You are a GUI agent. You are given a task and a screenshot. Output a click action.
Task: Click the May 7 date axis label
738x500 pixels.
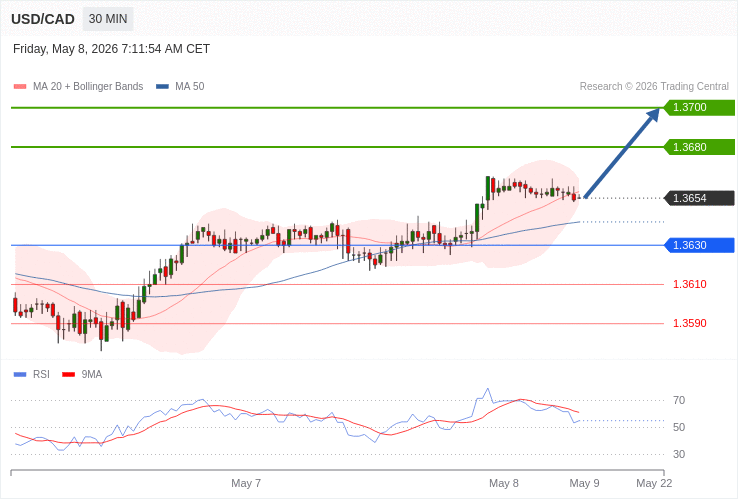(246, 484)
